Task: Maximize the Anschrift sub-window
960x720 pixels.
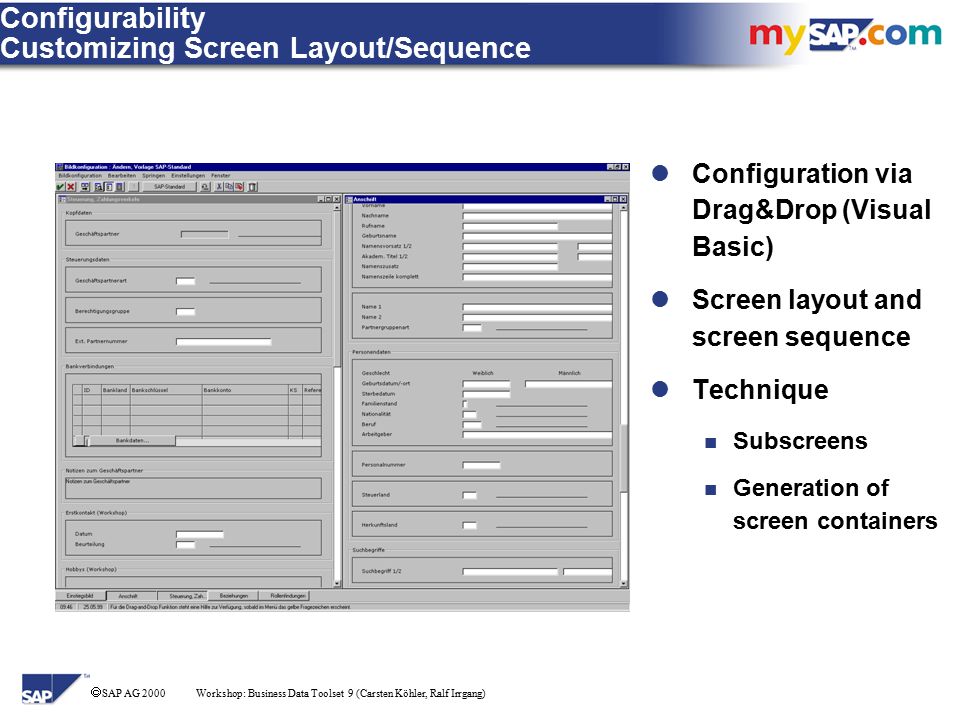Action: 615,199
